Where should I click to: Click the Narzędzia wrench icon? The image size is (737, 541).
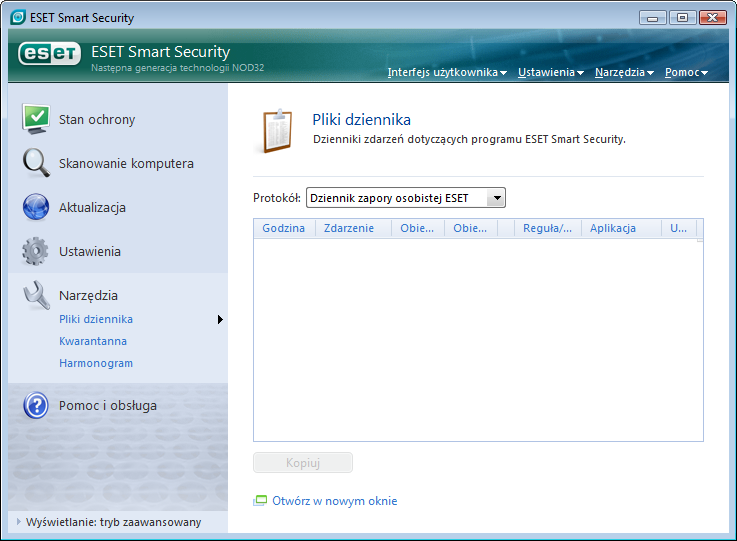(x=36, y=295)
